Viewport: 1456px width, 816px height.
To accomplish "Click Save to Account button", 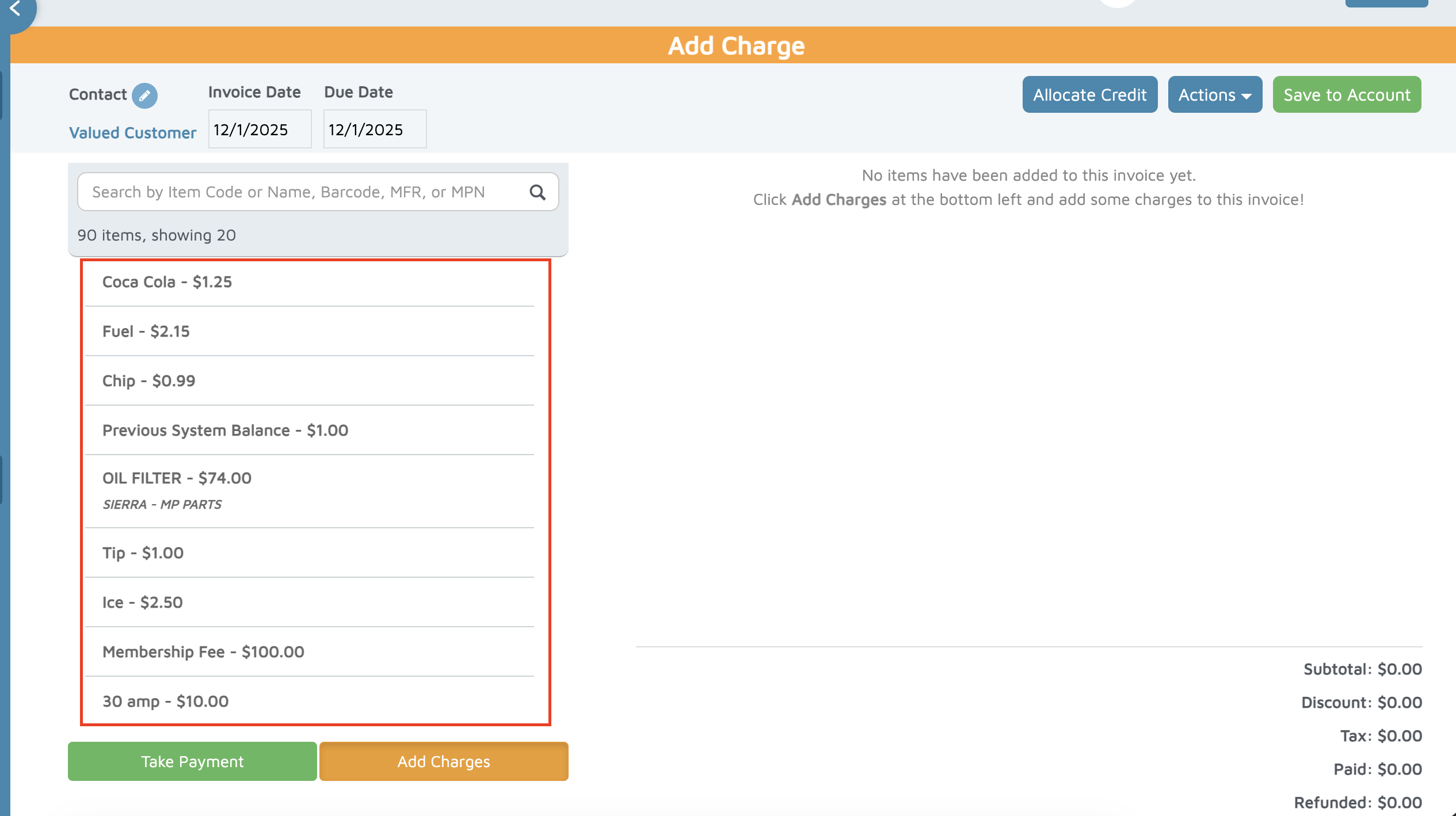I will 1346,95.
